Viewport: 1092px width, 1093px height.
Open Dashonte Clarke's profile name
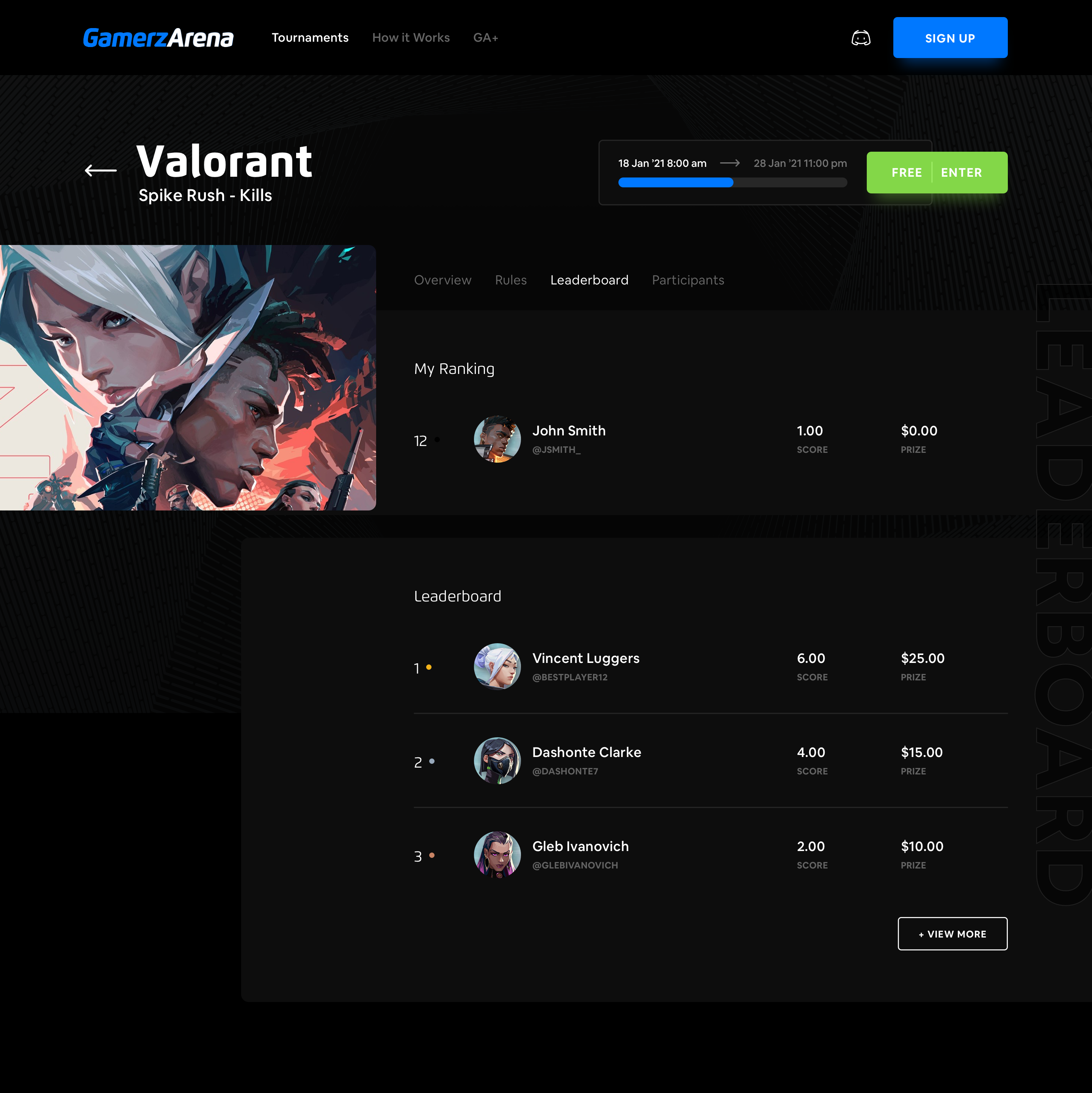(x=587, y=752)
